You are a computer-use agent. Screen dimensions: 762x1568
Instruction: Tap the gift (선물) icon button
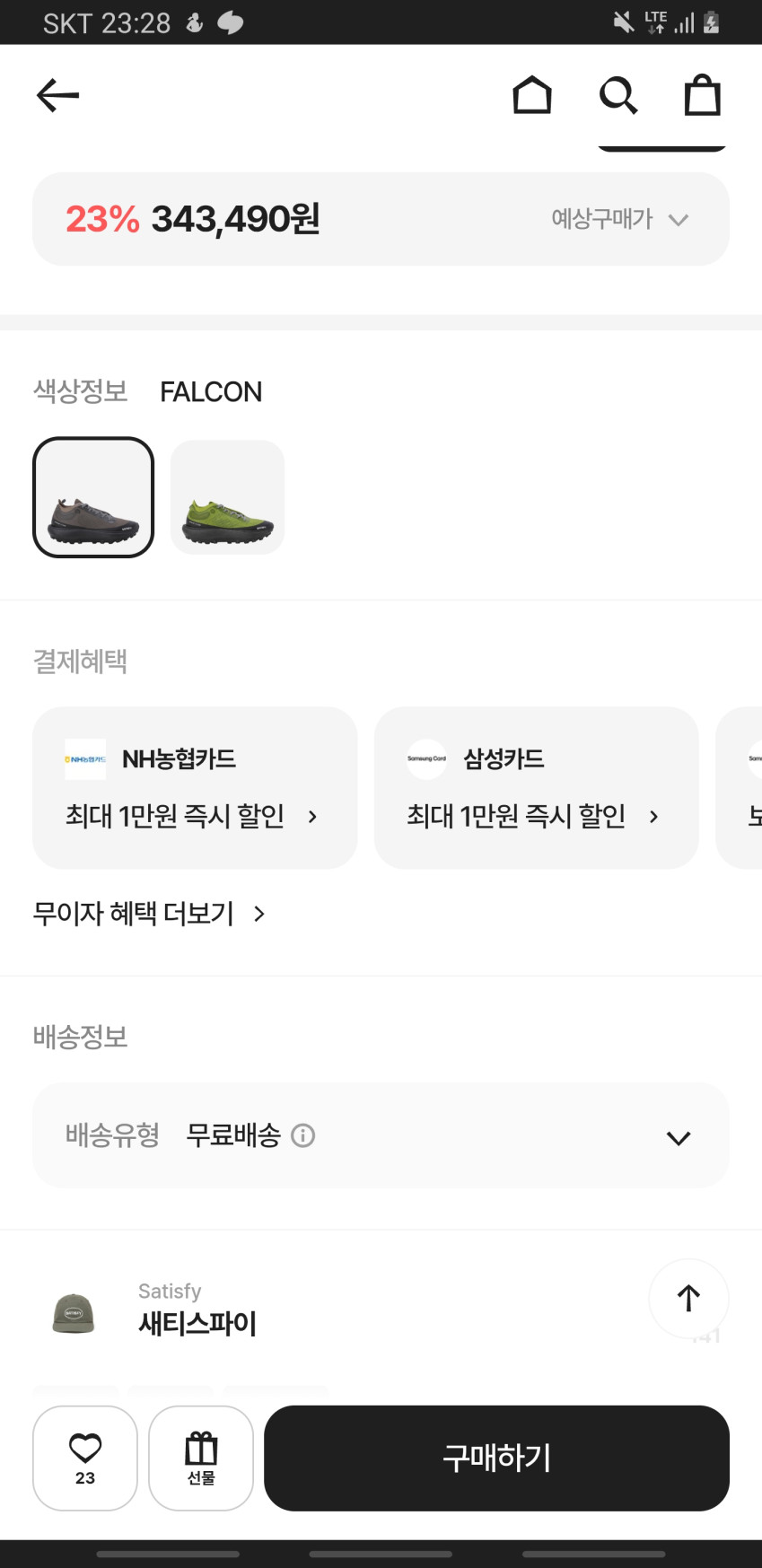(x=201, y=1458)
